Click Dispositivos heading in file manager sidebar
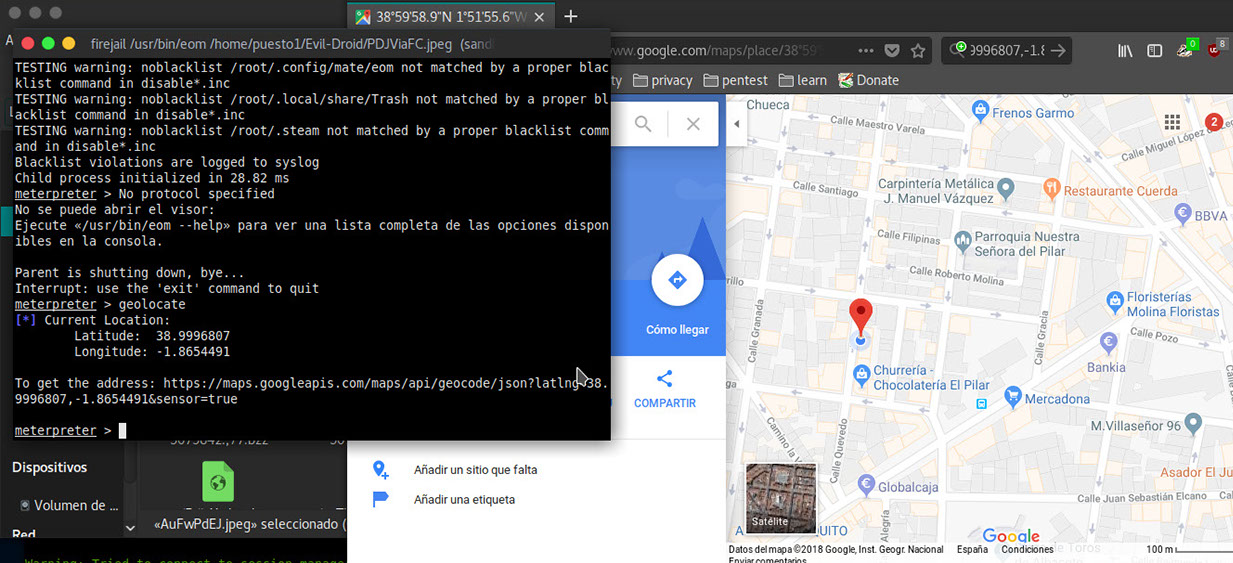The width and height of the screenshot is (1233, 563). click(x=49, y=468)
